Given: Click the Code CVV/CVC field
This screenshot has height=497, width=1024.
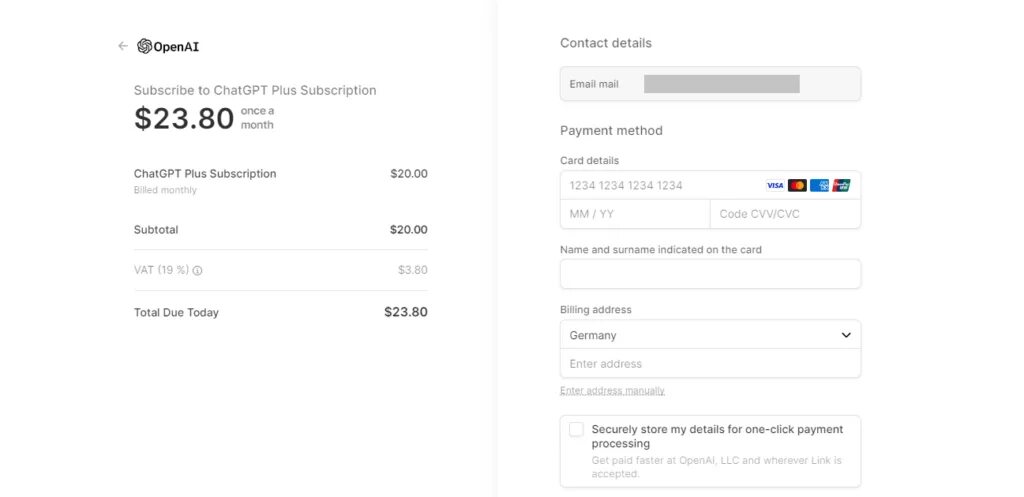Looking at the screenshot, I should [785, 214].
